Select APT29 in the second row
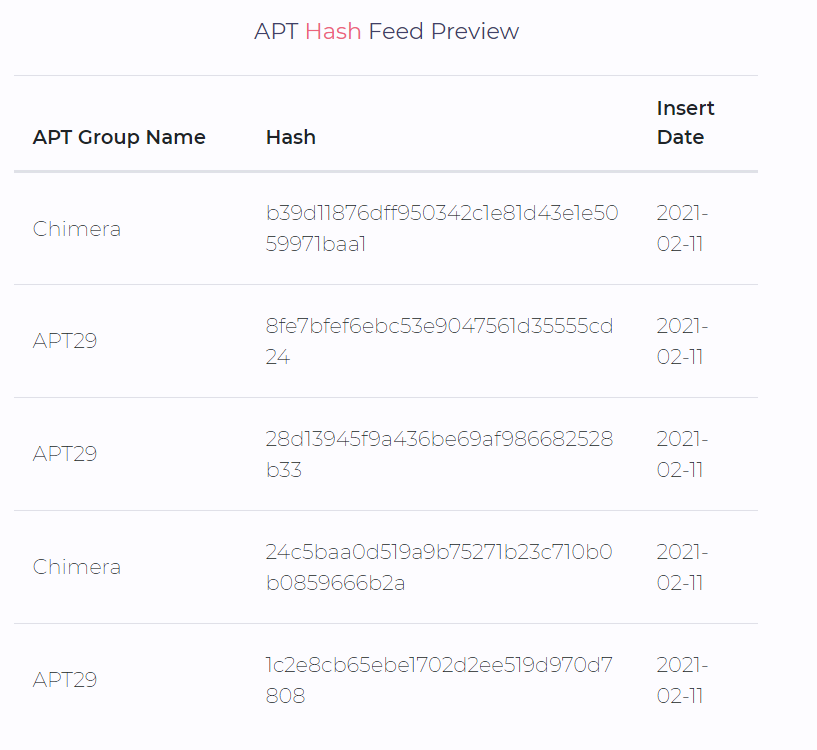 [65, 341]
